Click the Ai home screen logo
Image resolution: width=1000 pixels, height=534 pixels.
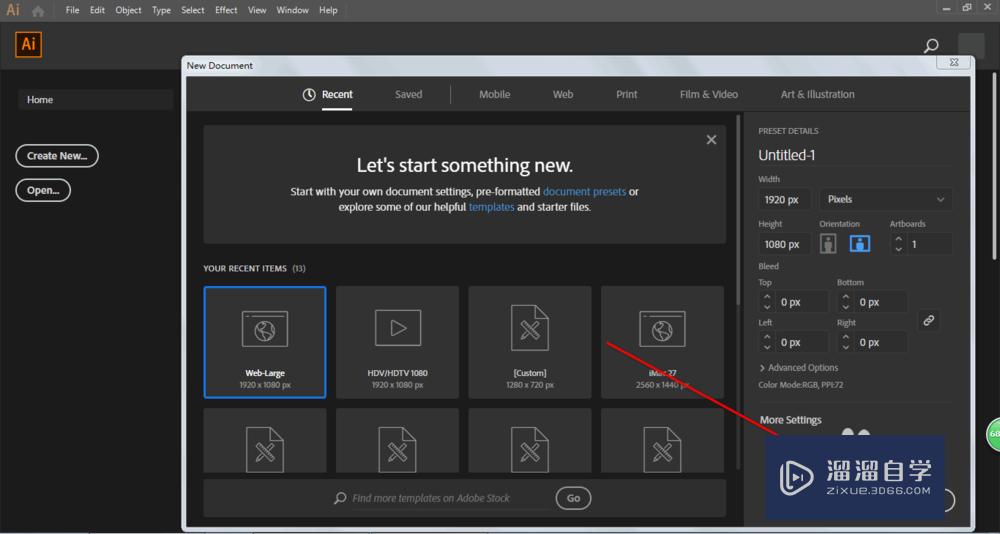coord(28,45)
